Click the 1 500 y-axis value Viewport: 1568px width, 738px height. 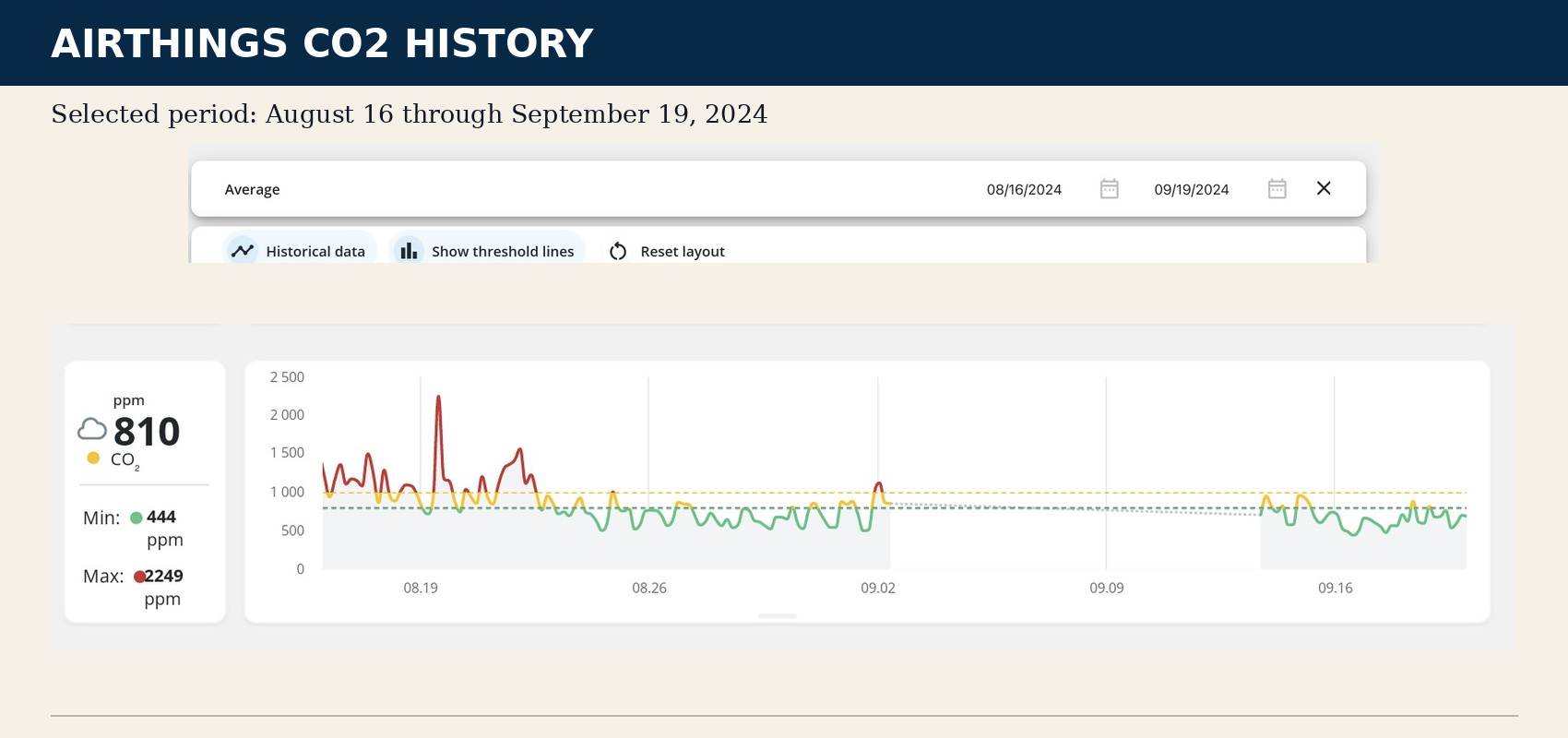pyautogui.click(x=287, y=453)
